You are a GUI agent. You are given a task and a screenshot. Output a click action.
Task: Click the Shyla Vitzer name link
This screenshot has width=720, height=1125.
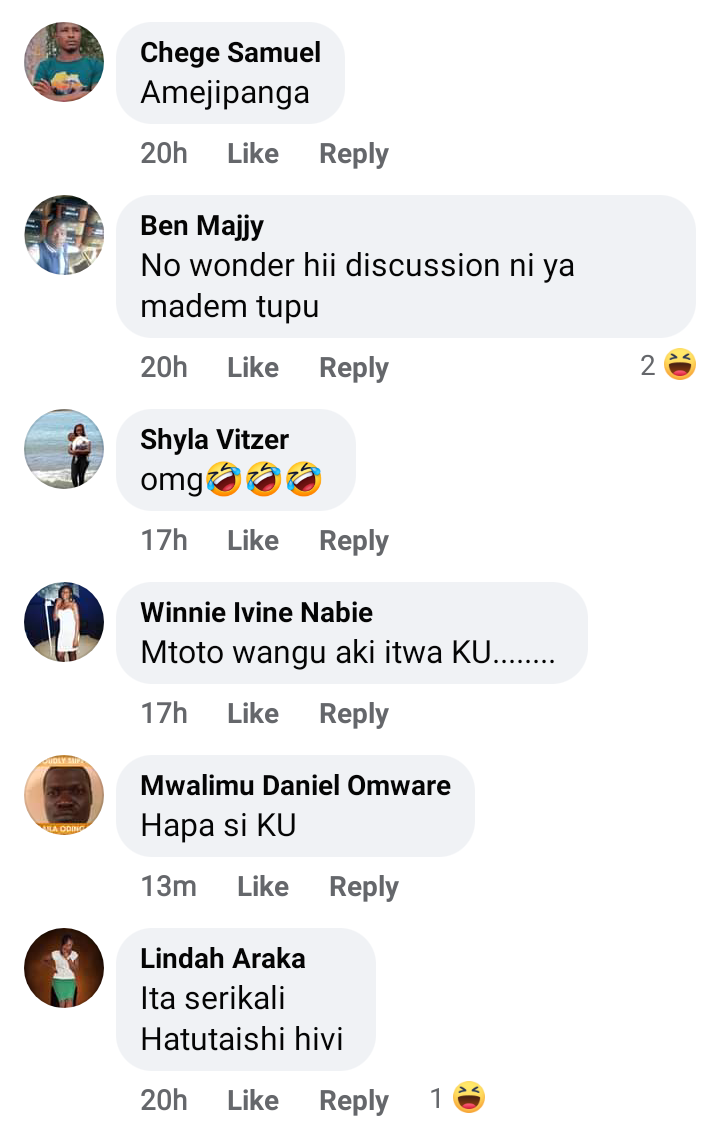click(214, 439)
